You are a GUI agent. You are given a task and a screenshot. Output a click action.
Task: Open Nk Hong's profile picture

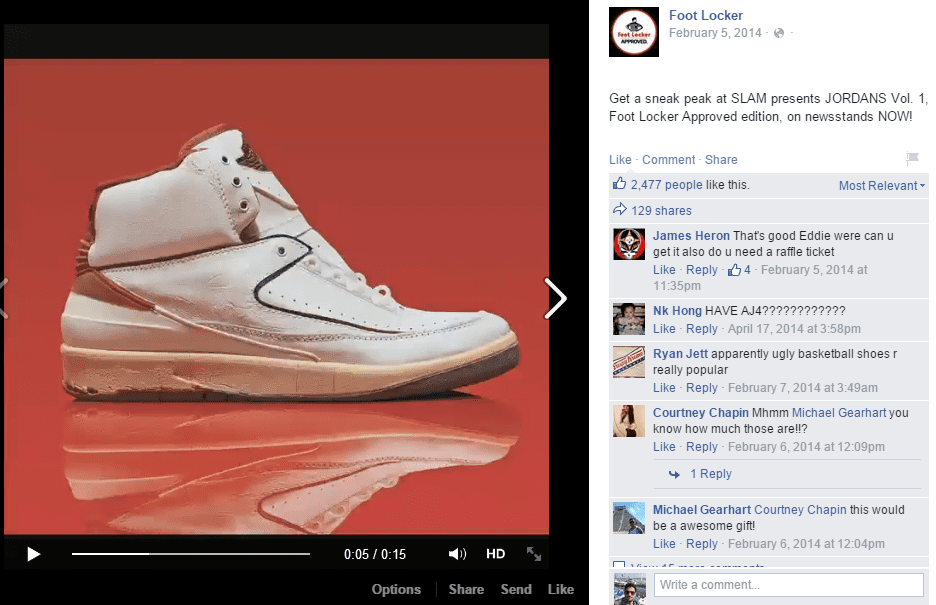(629, 319)
